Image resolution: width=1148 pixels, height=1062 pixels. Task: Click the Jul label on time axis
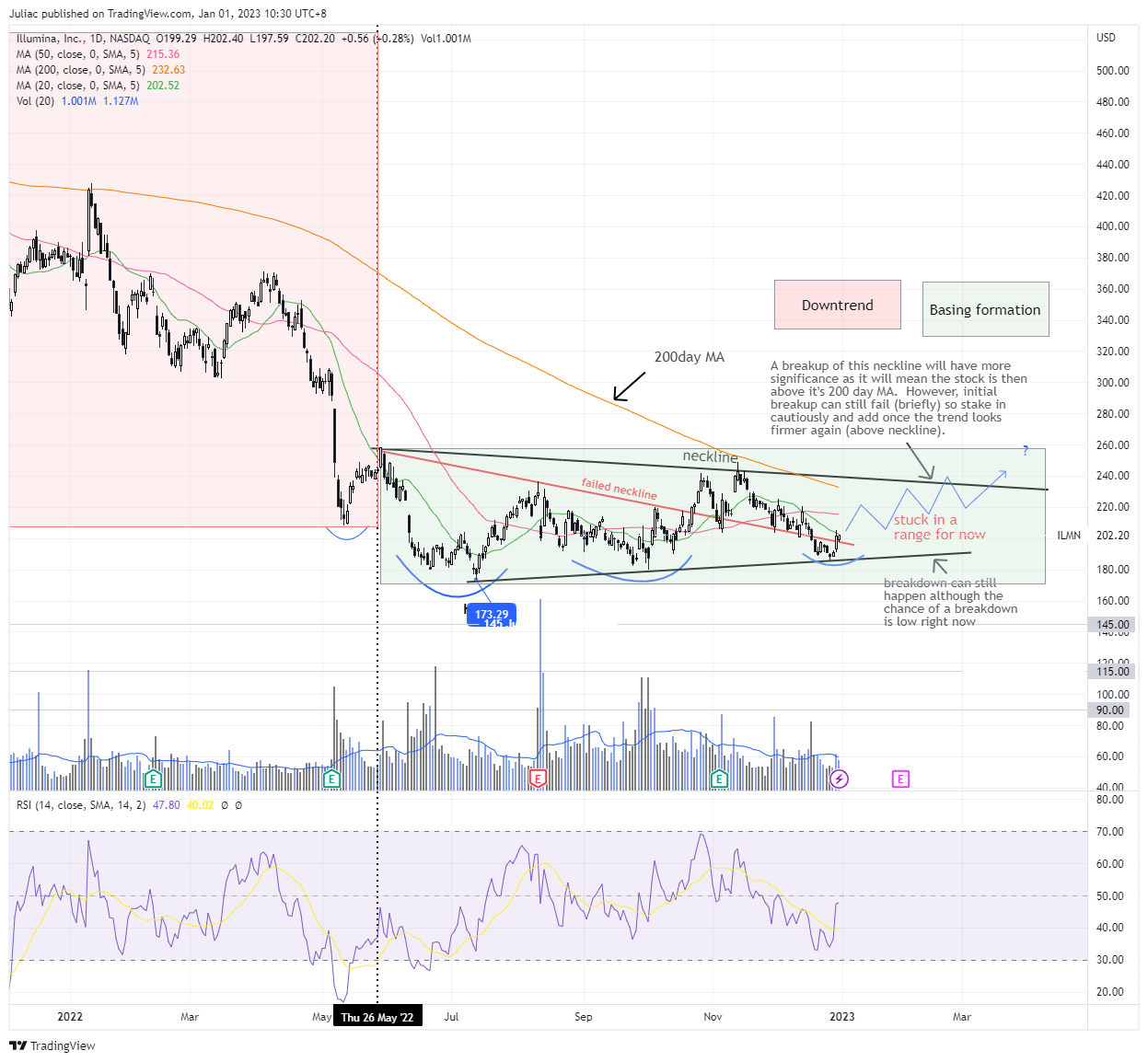(x=452, y=1017)
